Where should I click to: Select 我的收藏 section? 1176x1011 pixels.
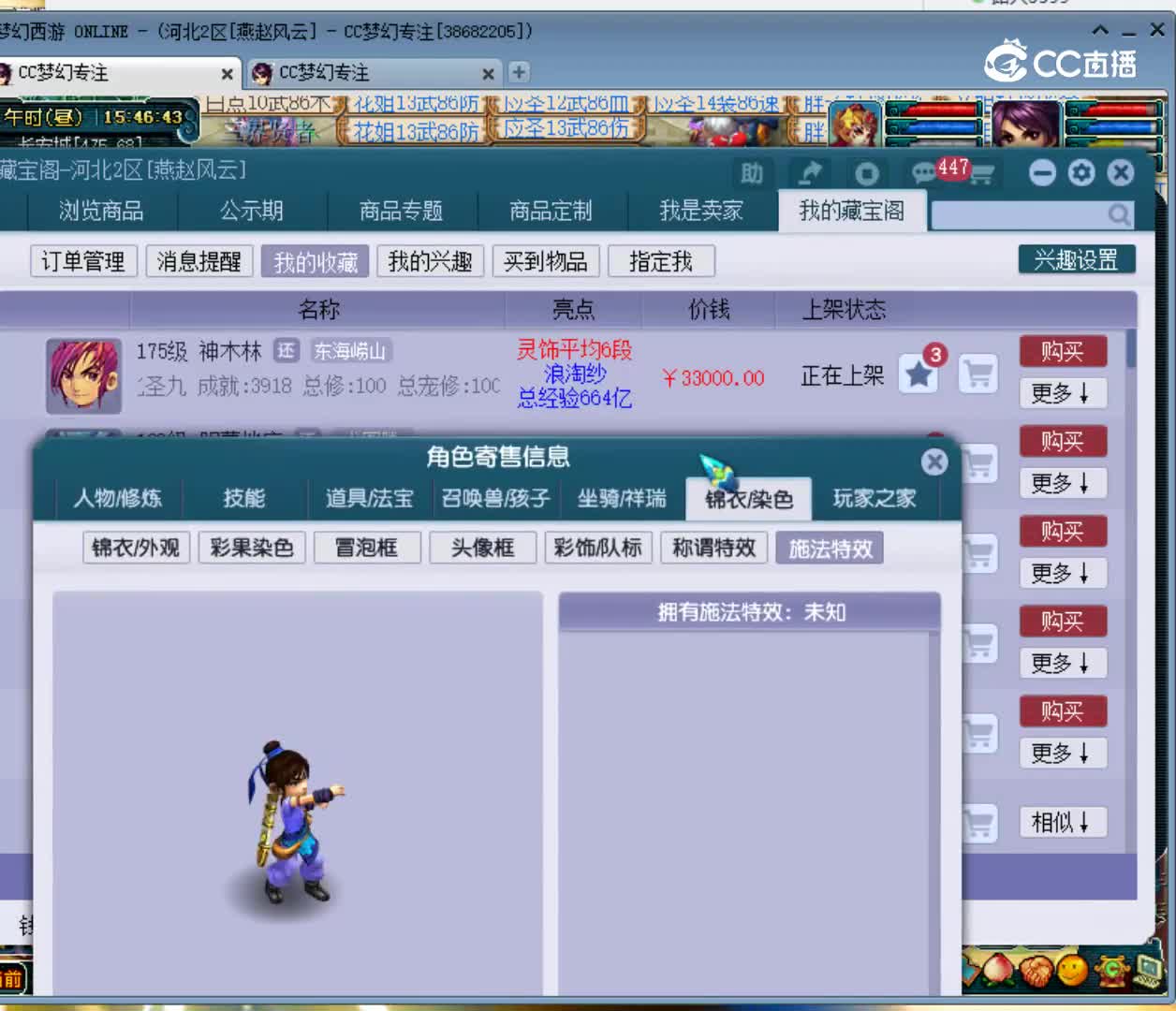(316, 261)
